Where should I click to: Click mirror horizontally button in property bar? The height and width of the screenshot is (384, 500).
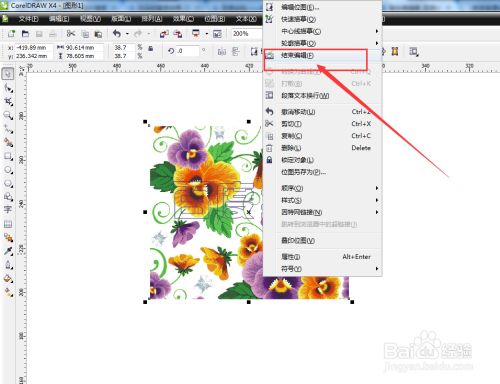click(x=221, y=51)
